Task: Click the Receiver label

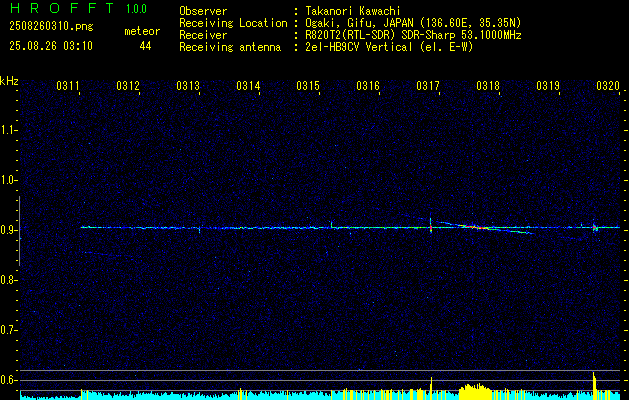Action: [203, 35]
